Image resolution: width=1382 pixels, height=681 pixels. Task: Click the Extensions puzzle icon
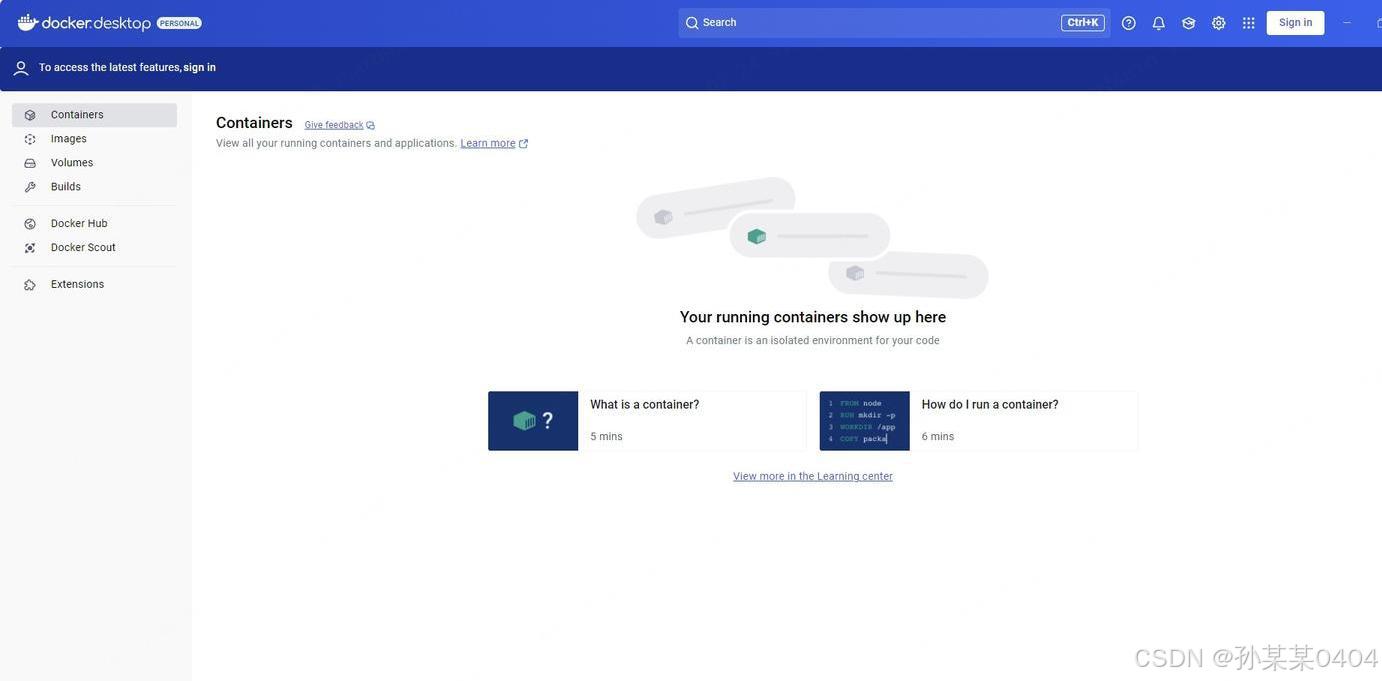30,285
